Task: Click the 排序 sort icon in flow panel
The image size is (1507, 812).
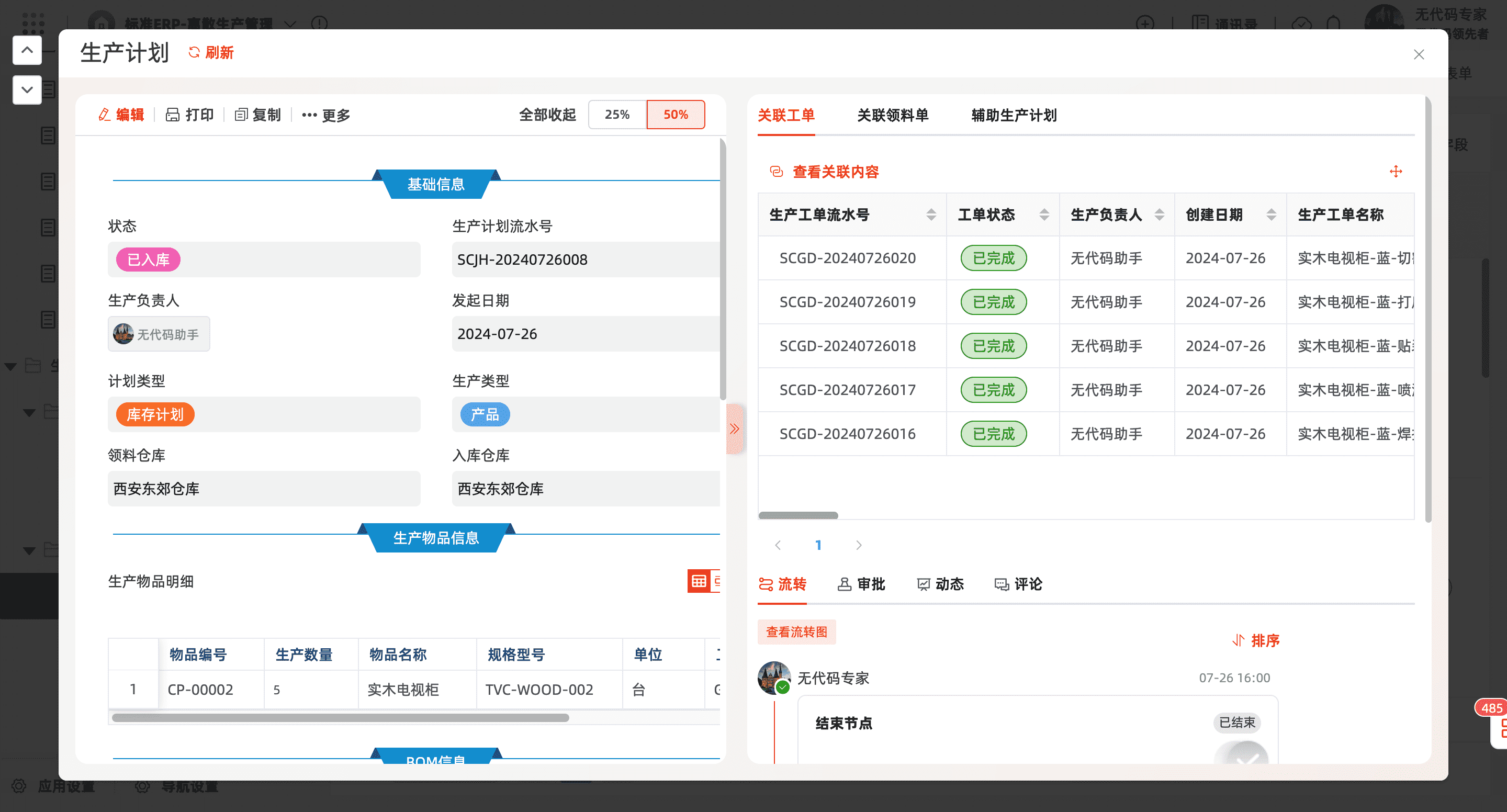Action: coord(1238,640)
